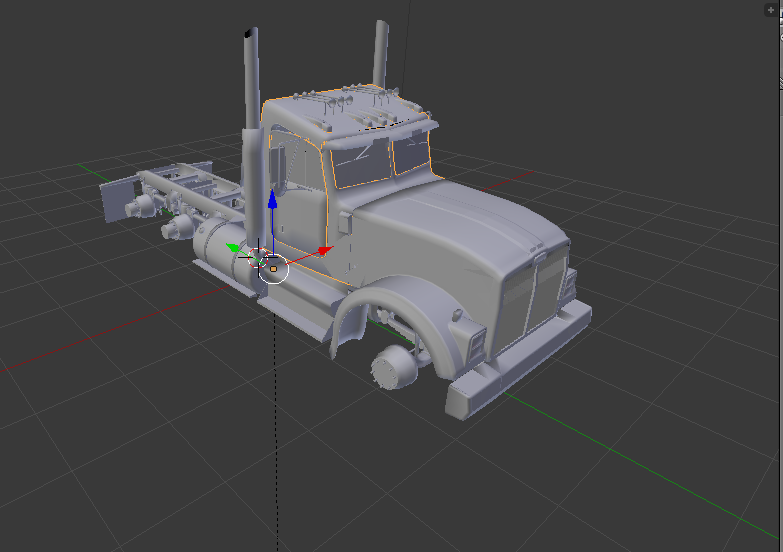Select the rear chassis mud flap panel
This screenshot has width=783, height=552.
coord(117,200)
